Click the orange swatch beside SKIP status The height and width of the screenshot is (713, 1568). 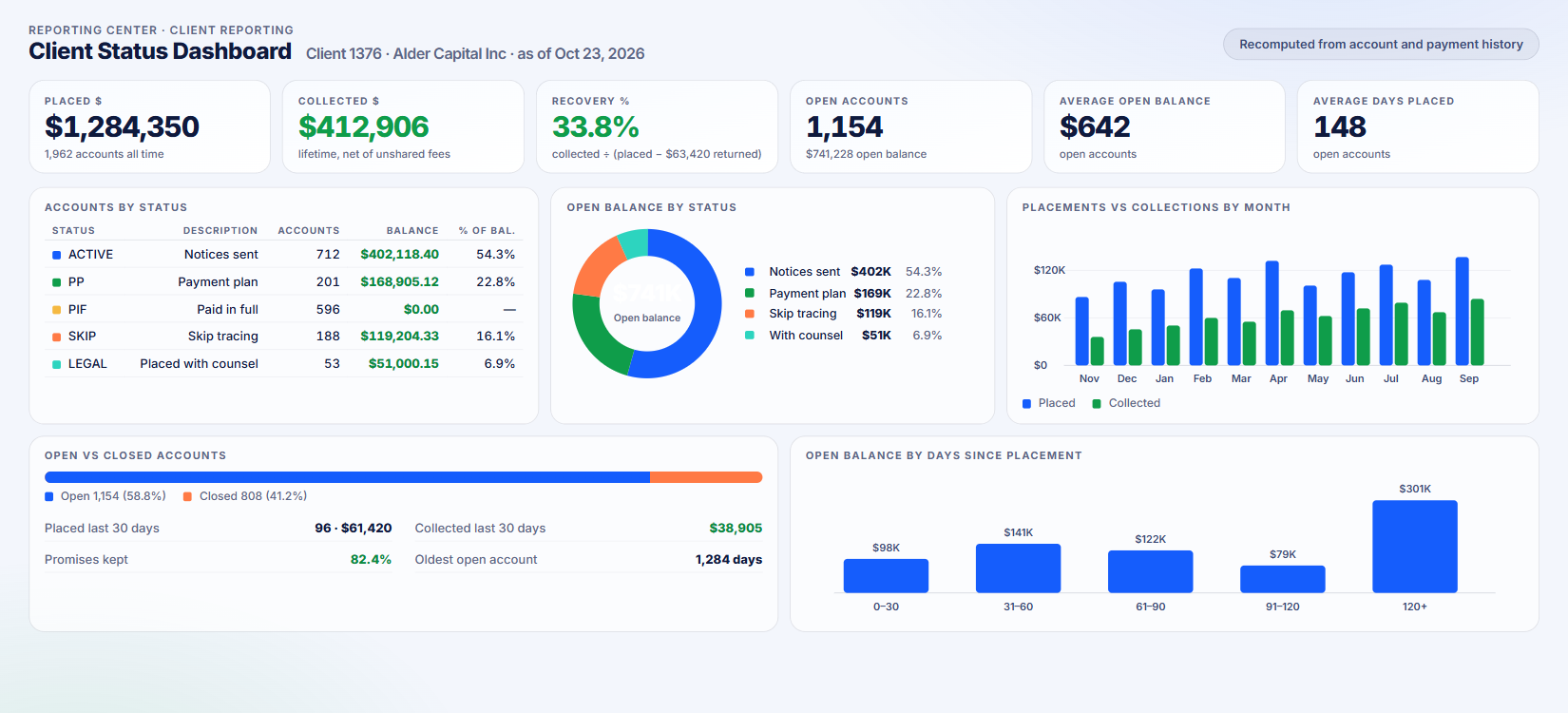[x=57, y=337]
